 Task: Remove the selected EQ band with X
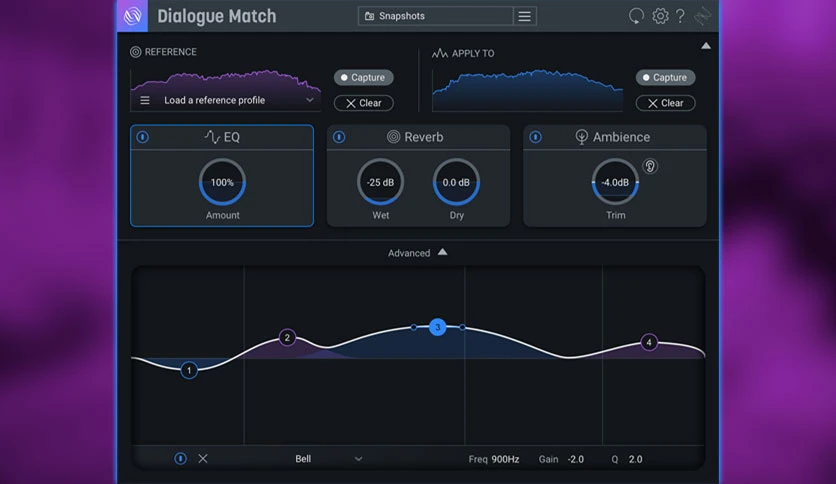[203, 458]
